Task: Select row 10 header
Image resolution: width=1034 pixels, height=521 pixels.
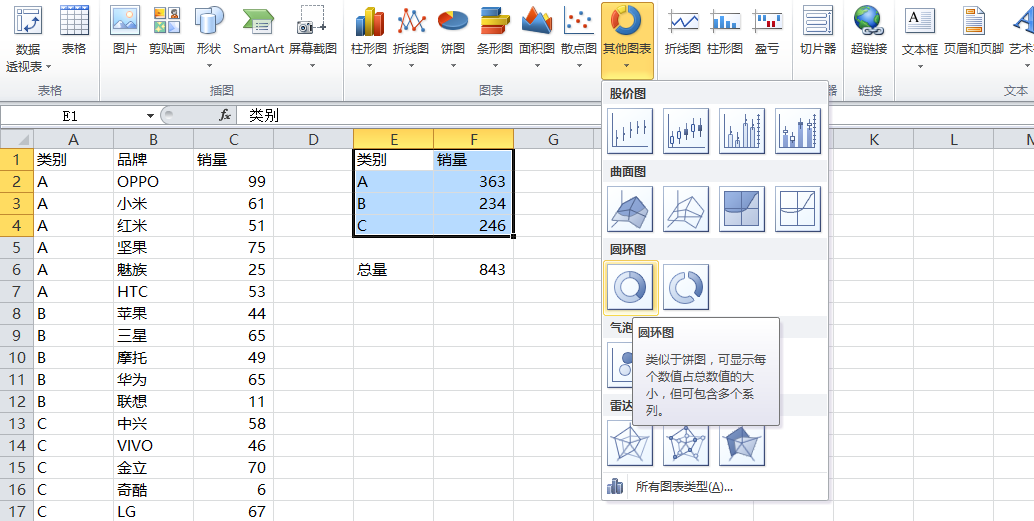Action: (16, 357)
